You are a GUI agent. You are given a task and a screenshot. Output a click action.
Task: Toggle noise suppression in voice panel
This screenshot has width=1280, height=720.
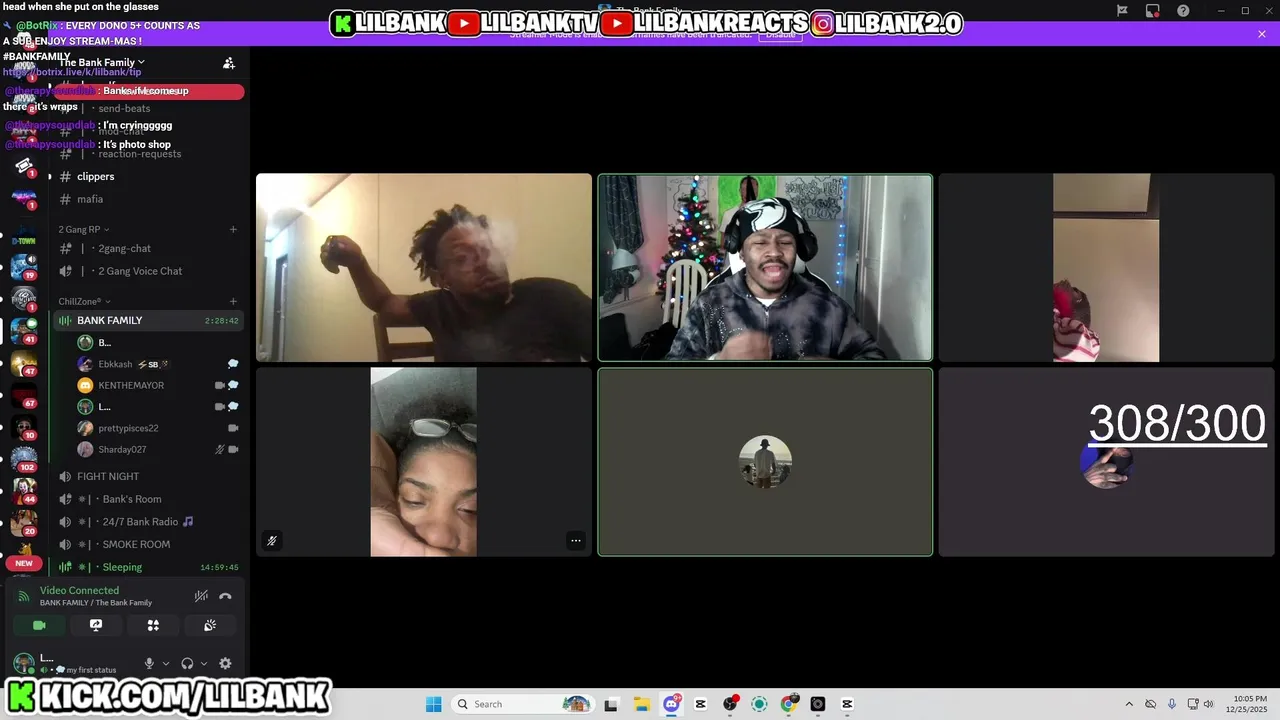[201, 596]
